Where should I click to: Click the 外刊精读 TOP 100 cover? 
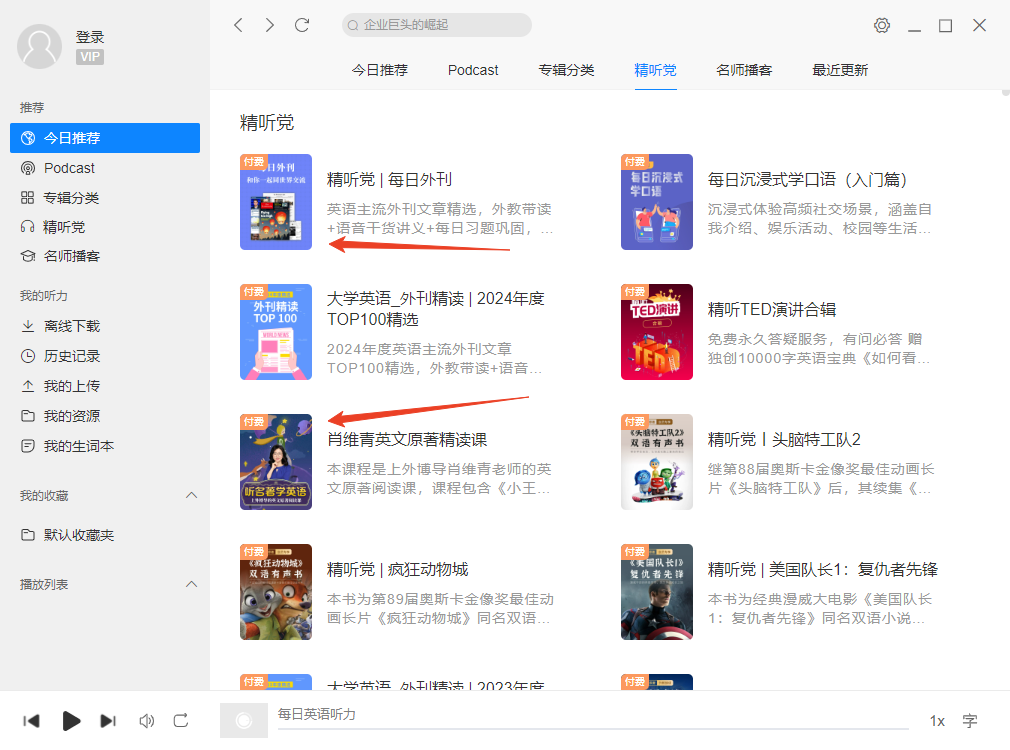pyautogui.click(x=276, y=332)
